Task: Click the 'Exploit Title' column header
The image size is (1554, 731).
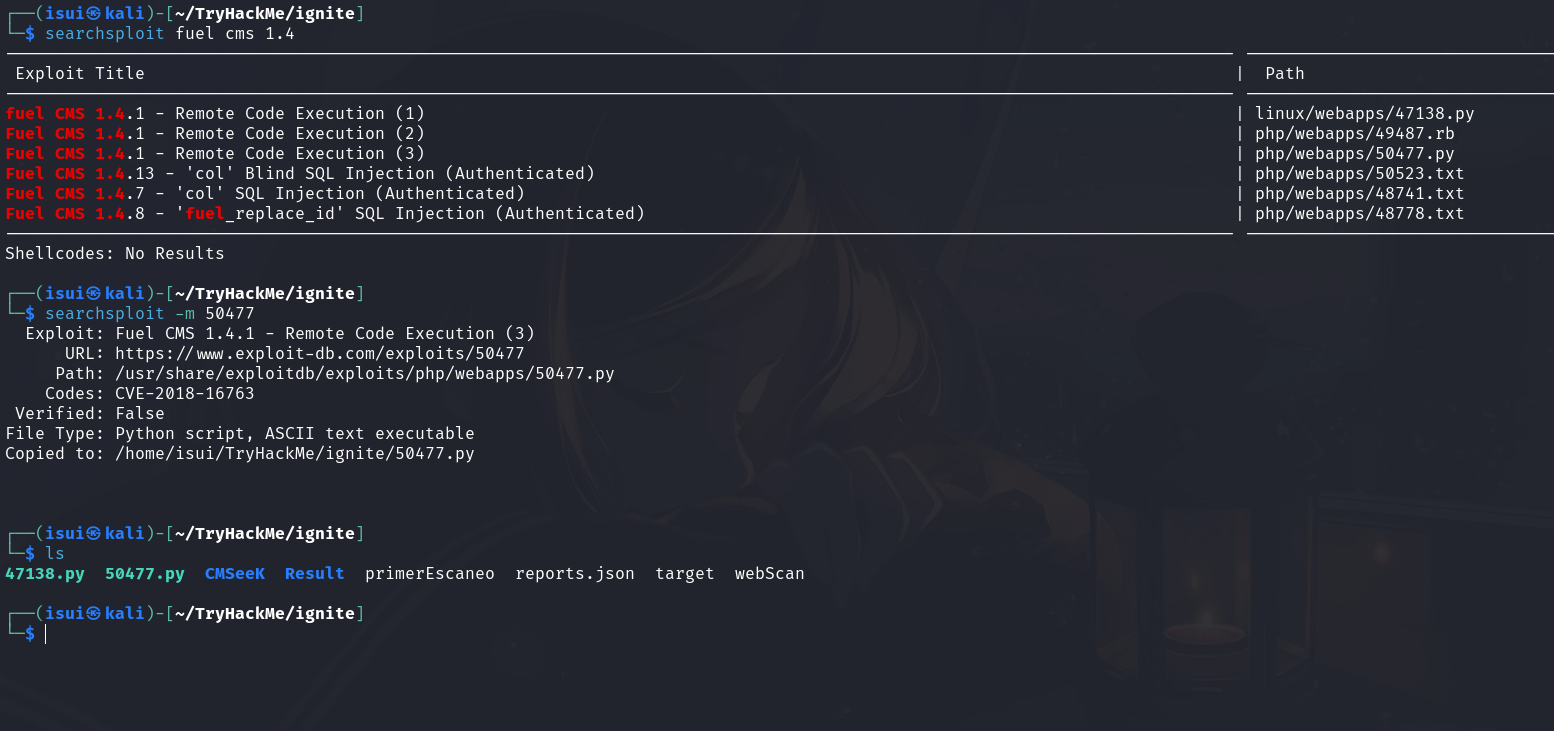Action: (80, 73)
